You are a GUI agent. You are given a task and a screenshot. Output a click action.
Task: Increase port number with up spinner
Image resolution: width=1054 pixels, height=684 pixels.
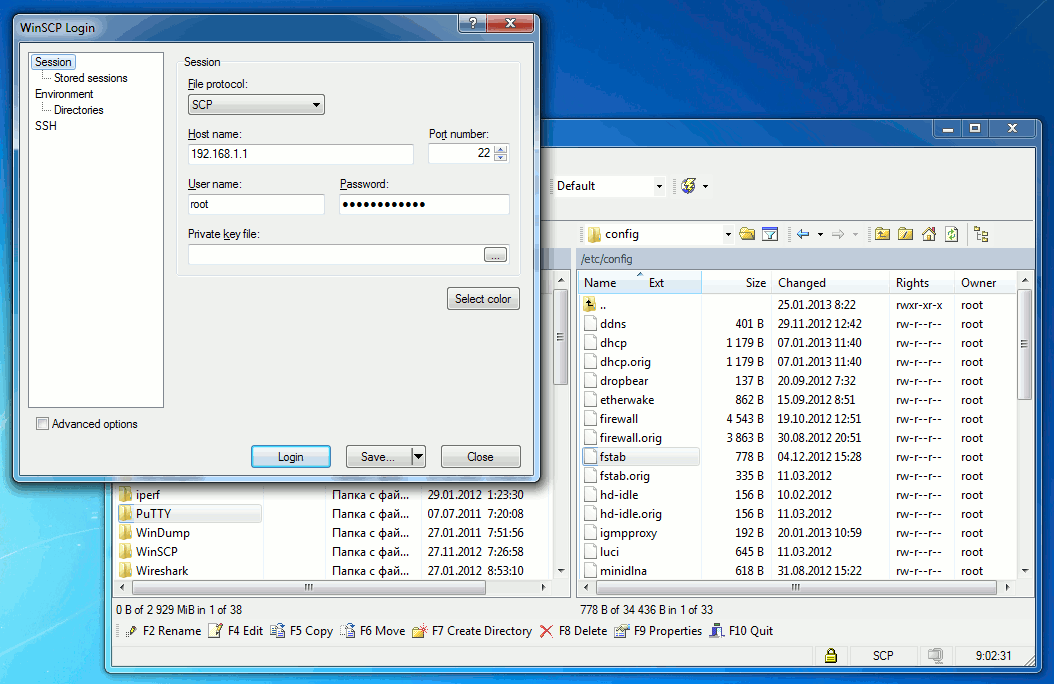click(501, 149)
